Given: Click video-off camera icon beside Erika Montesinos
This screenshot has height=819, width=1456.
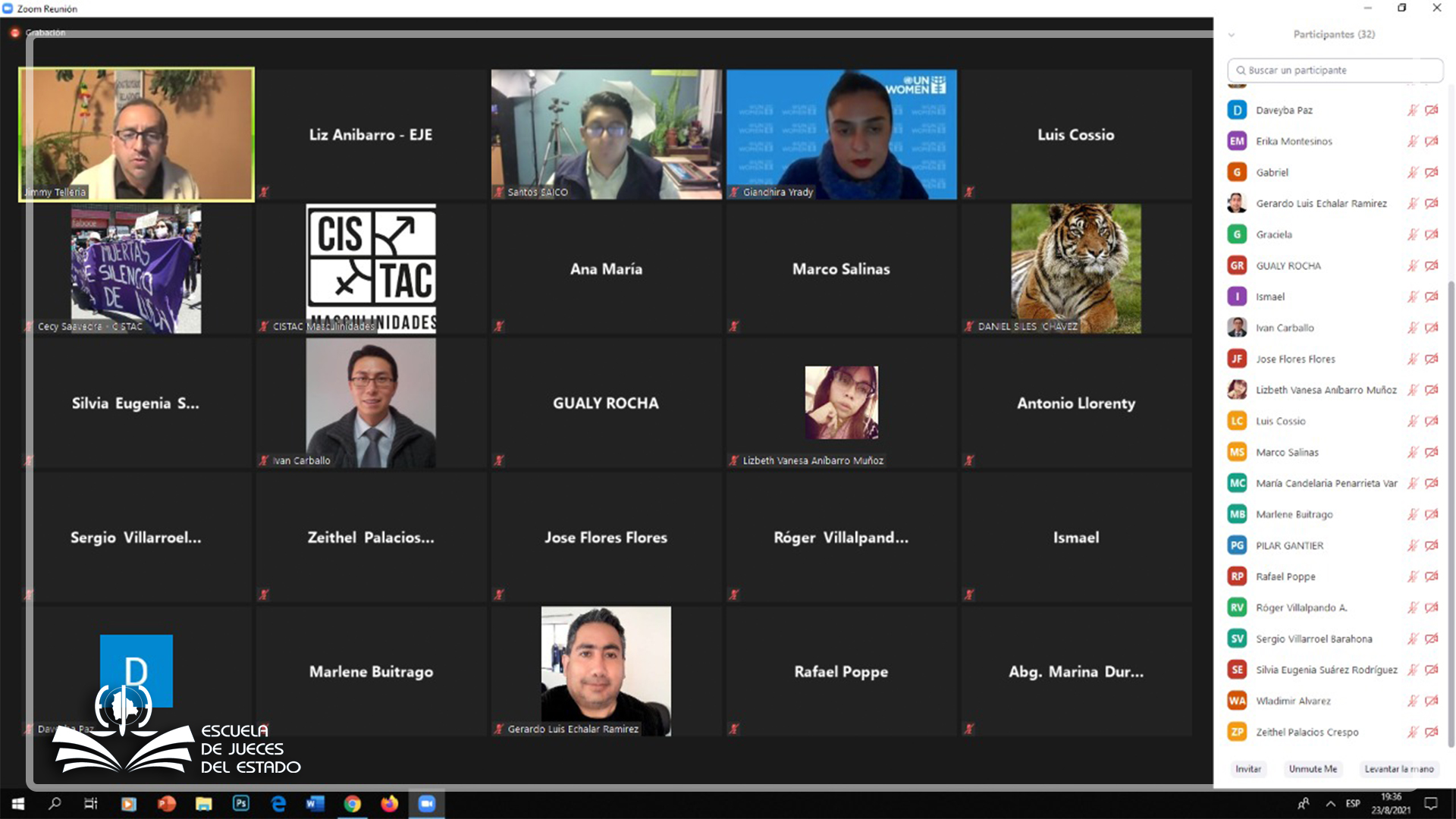Looking at the screenshot, I should tap(1431, 141).
